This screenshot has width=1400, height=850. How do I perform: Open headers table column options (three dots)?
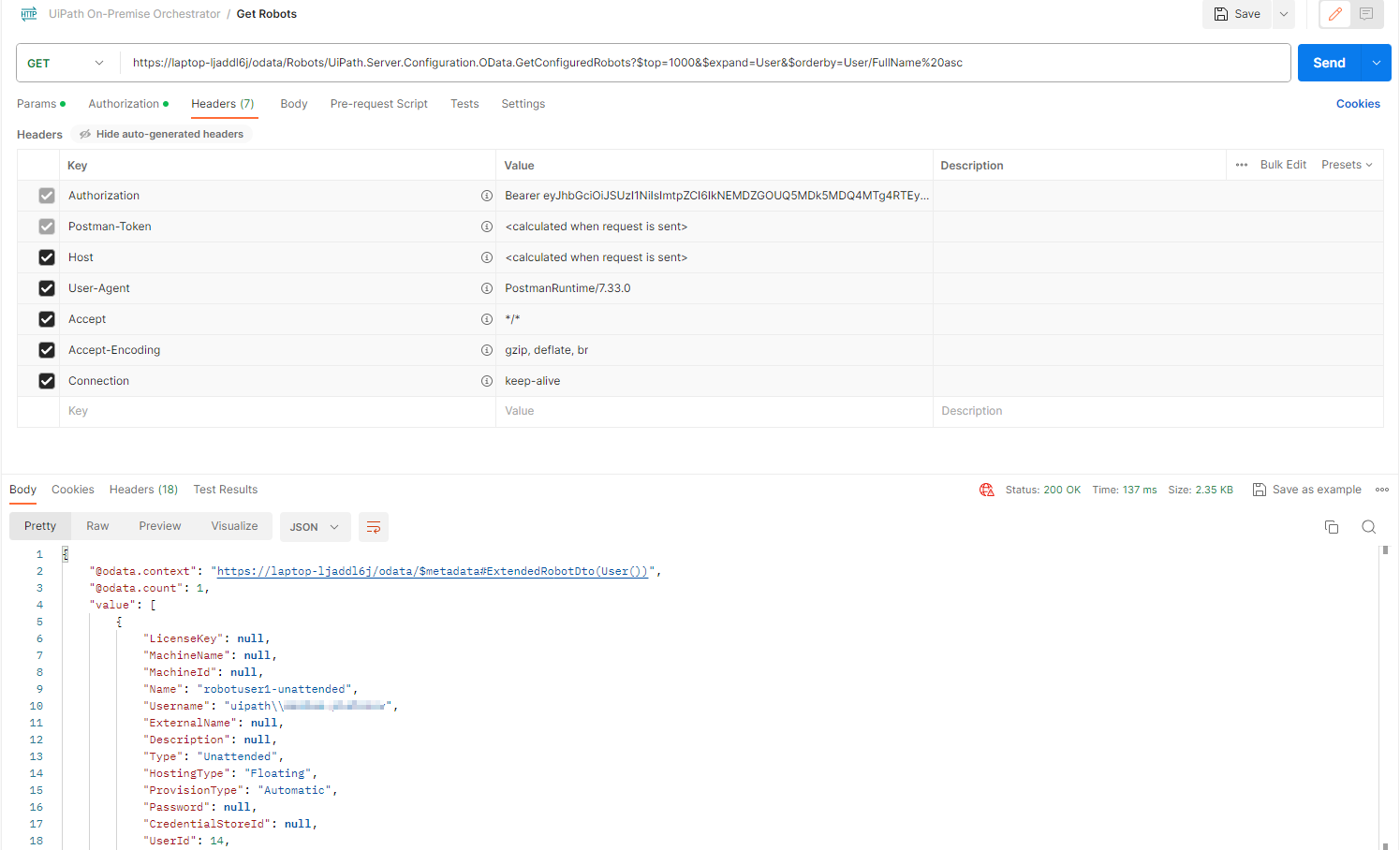[x=1242, y=165]
